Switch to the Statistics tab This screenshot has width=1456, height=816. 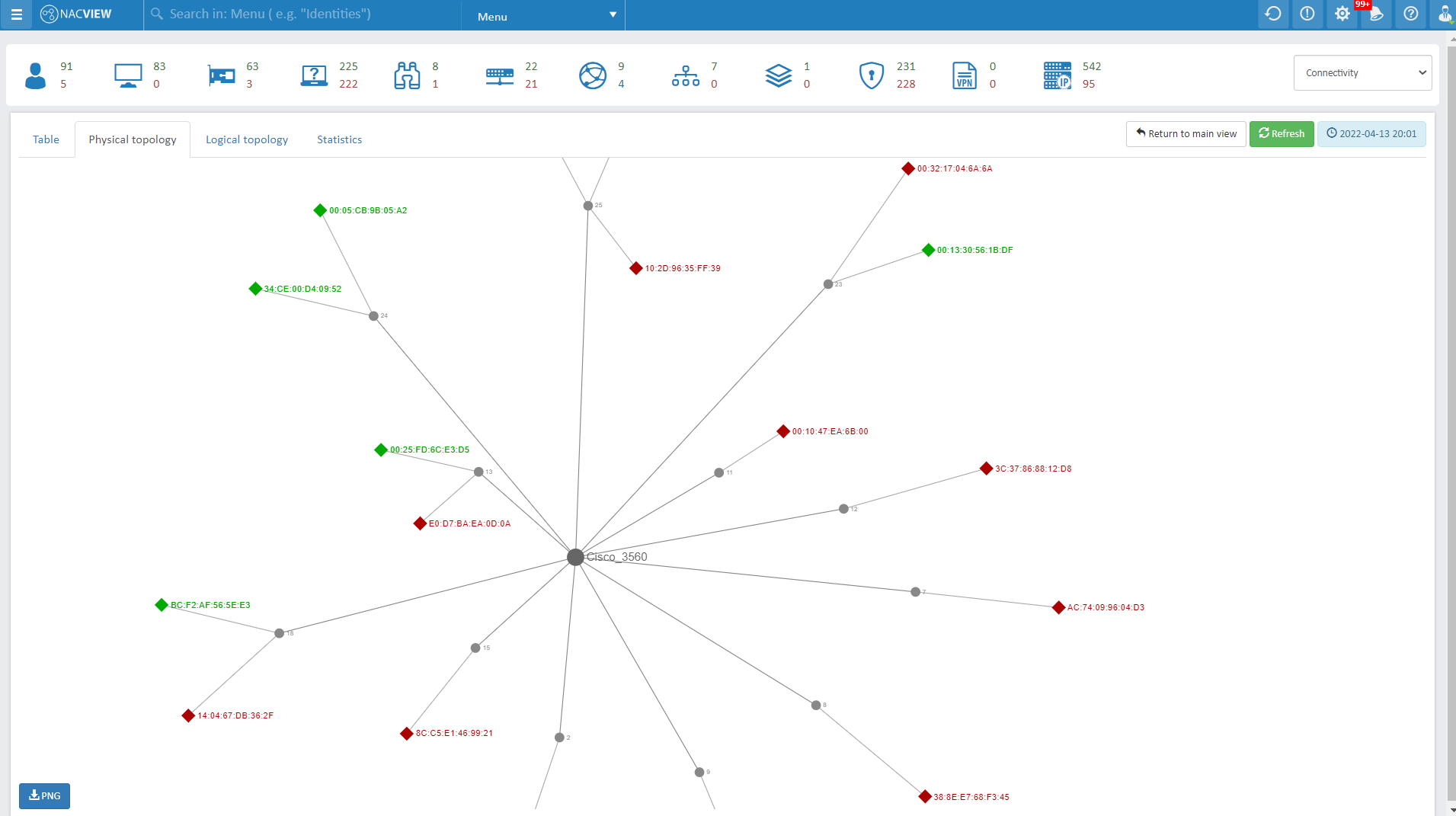click(x=339, y=139)
